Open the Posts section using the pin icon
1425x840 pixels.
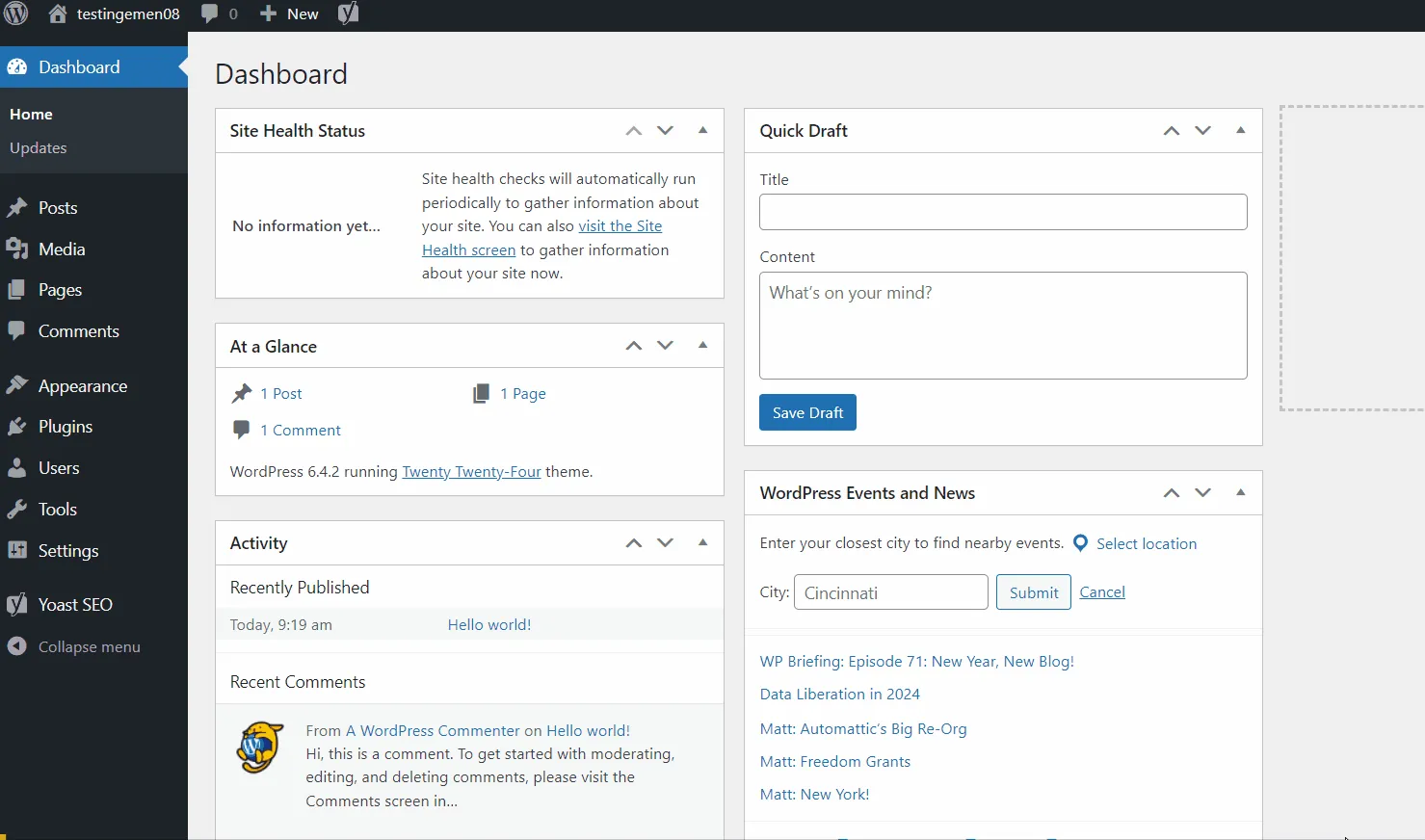click(x=17, y=207)
